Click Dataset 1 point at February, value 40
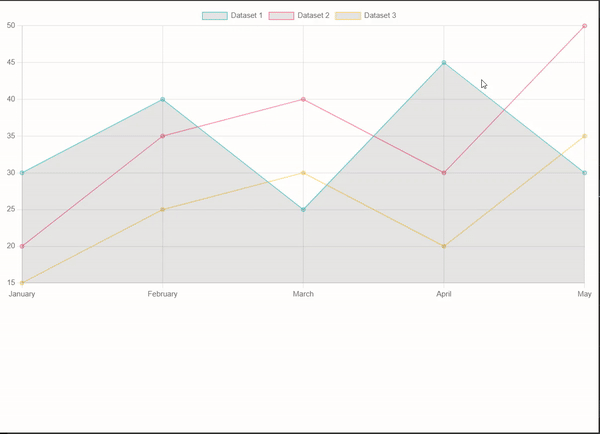 163,100
